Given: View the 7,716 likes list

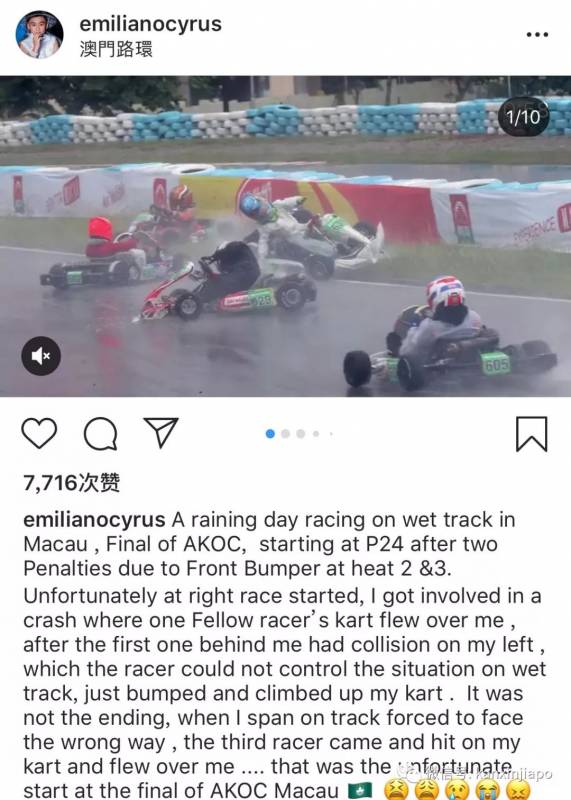Looking at the screenshot, I should click(71, 483).
